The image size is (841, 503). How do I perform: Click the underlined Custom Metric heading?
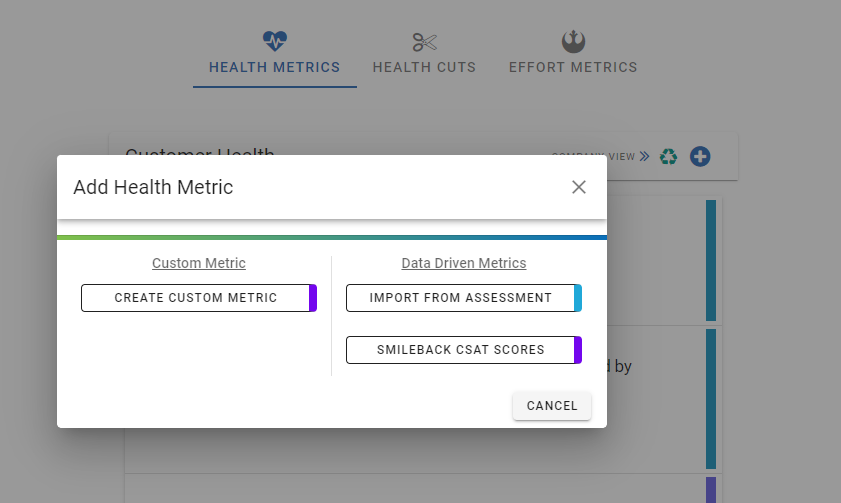tap(199, 263)
